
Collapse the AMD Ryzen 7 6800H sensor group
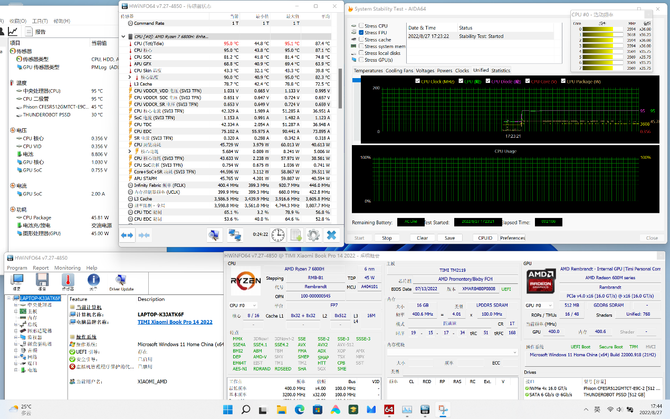click(123, 37)
